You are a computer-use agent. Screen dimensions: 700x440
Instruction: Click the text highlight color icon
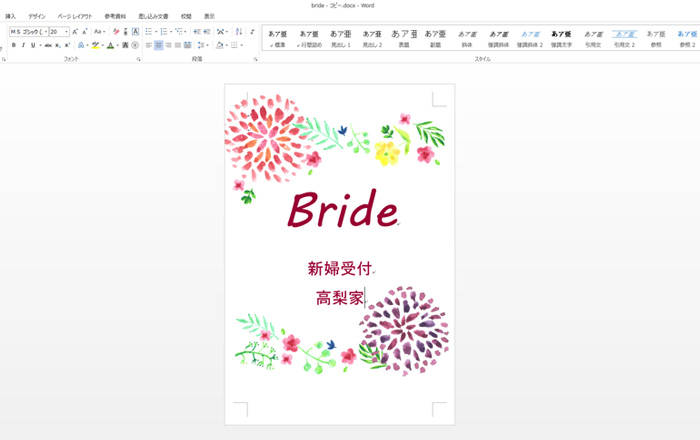pyautogui.click(x=95, y=45)
